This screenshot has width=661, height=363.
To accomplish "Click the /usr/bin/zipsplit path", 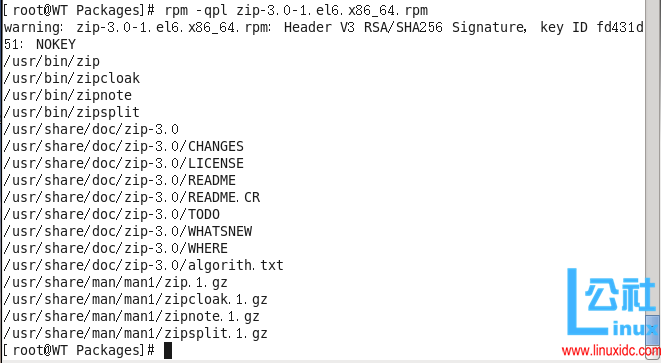I will point(72,112).
